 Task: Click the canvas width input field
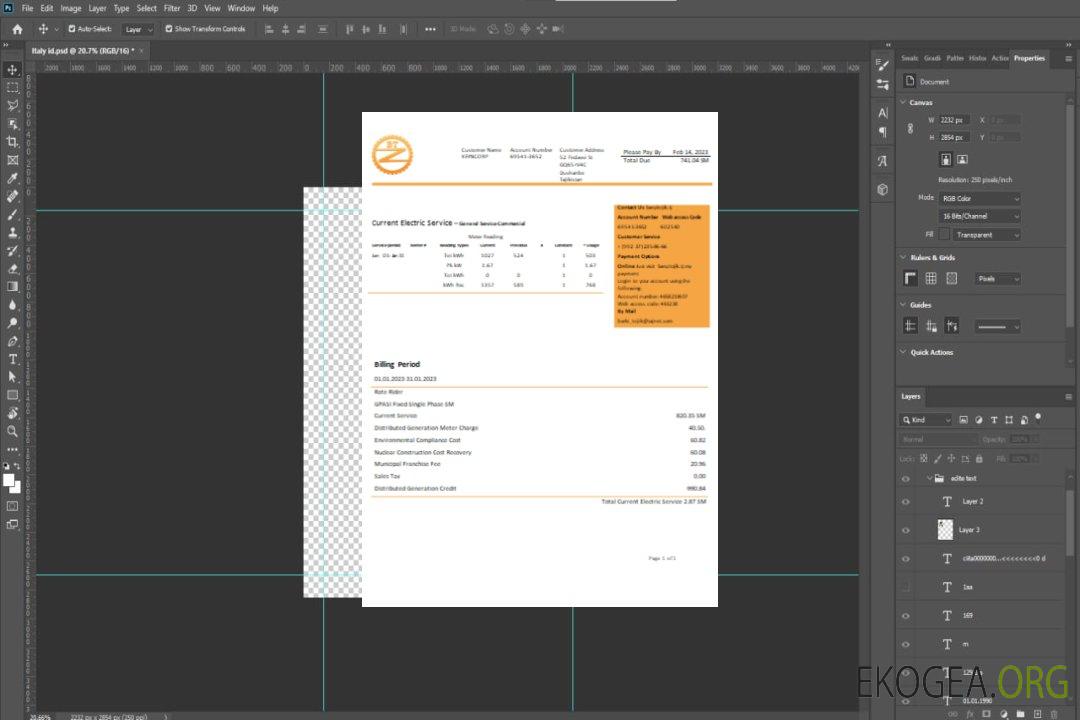coord(954,120)
